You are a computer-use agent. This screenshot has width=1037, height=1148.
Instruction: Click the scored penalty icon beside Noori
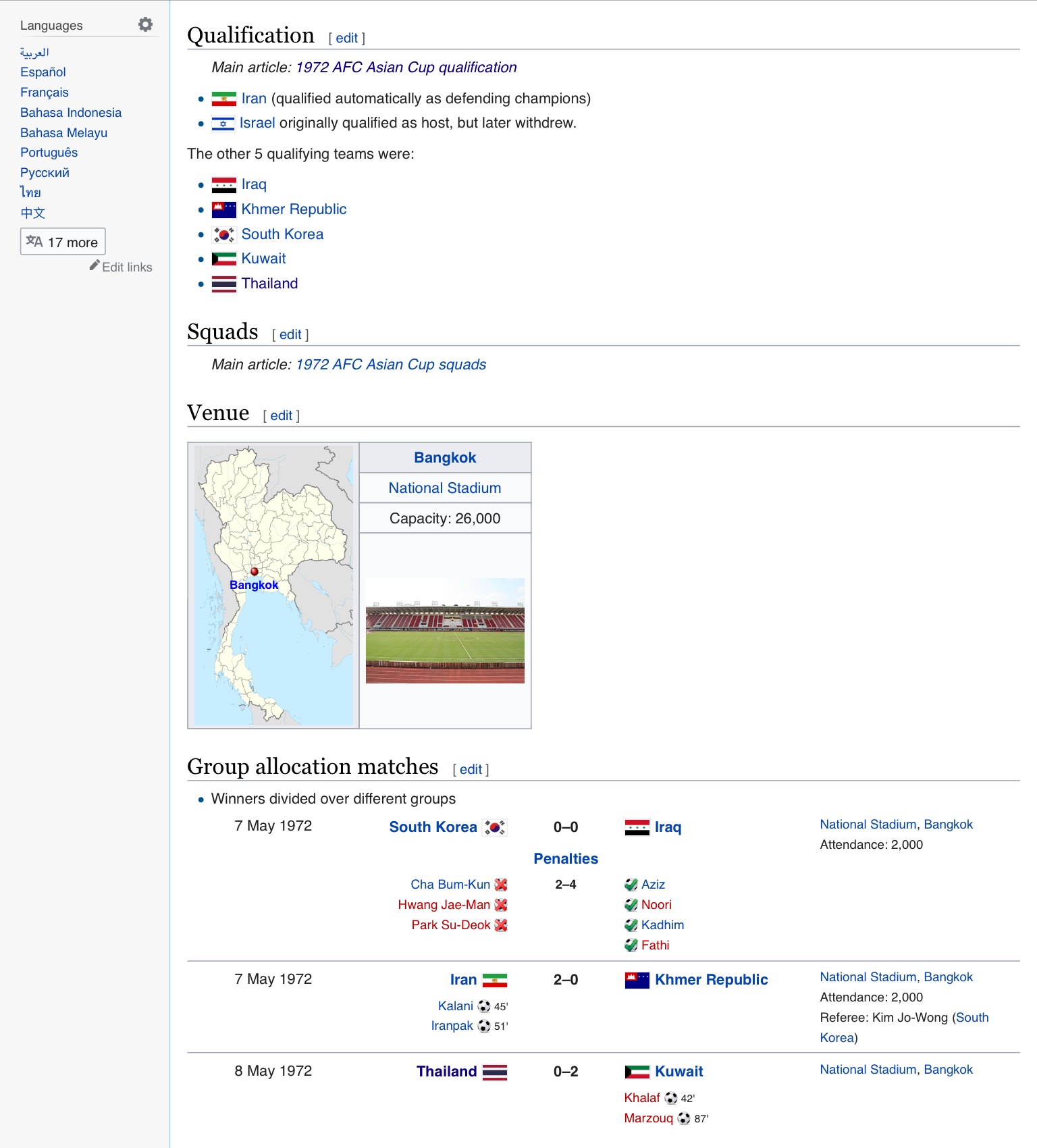click(x=631, y=905)
